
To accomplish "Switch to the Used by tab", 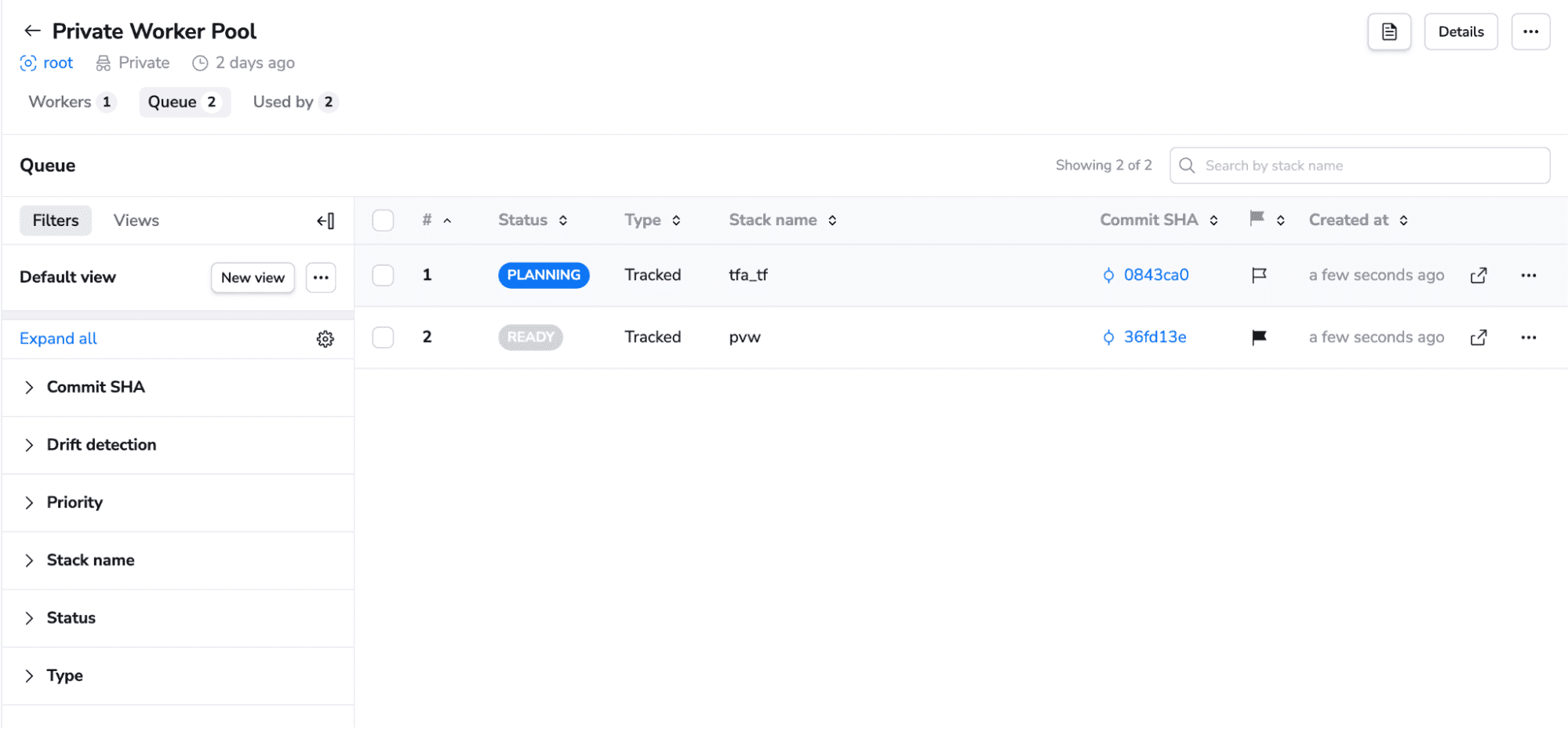I will click(294, 102).
